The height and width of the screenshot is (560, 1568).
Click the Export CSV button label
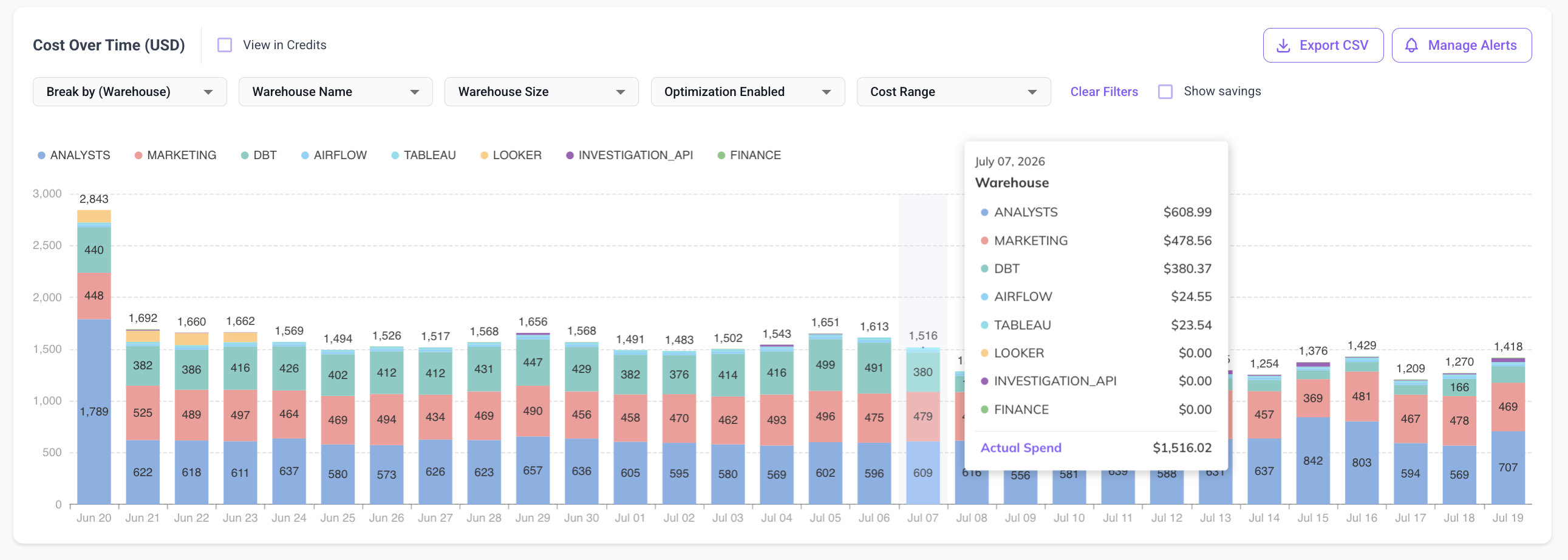[1333, 46]
